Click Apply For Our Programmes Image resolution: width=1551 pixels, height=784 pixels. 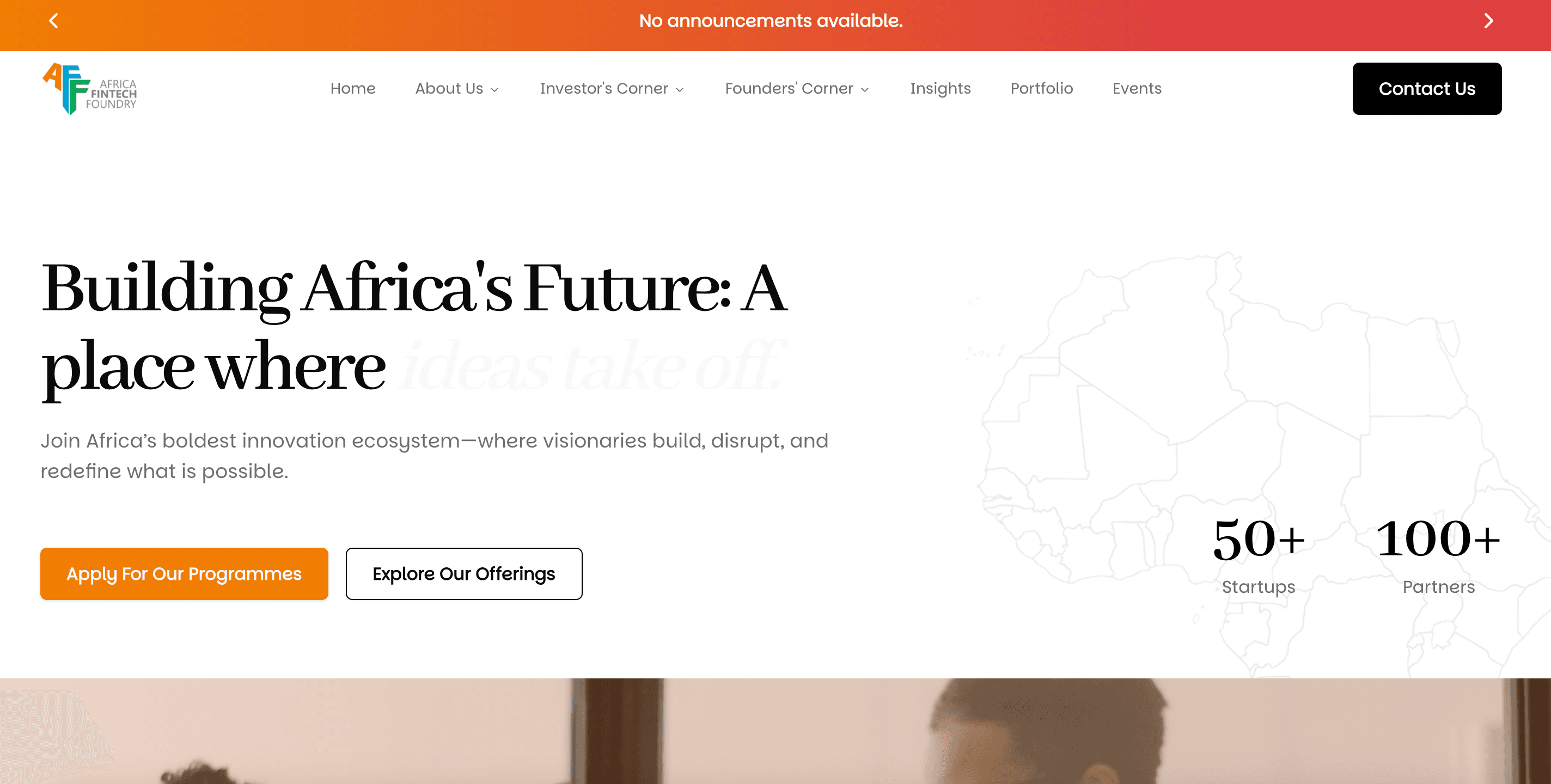click(x=184, y=573)
